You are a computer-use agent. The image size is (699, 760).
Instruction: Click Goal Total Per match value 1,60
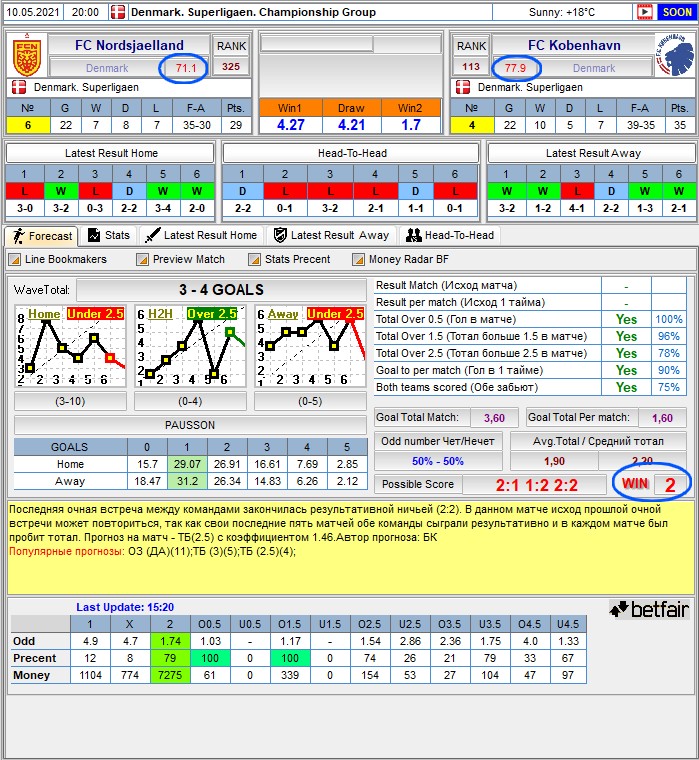(662, 418)
